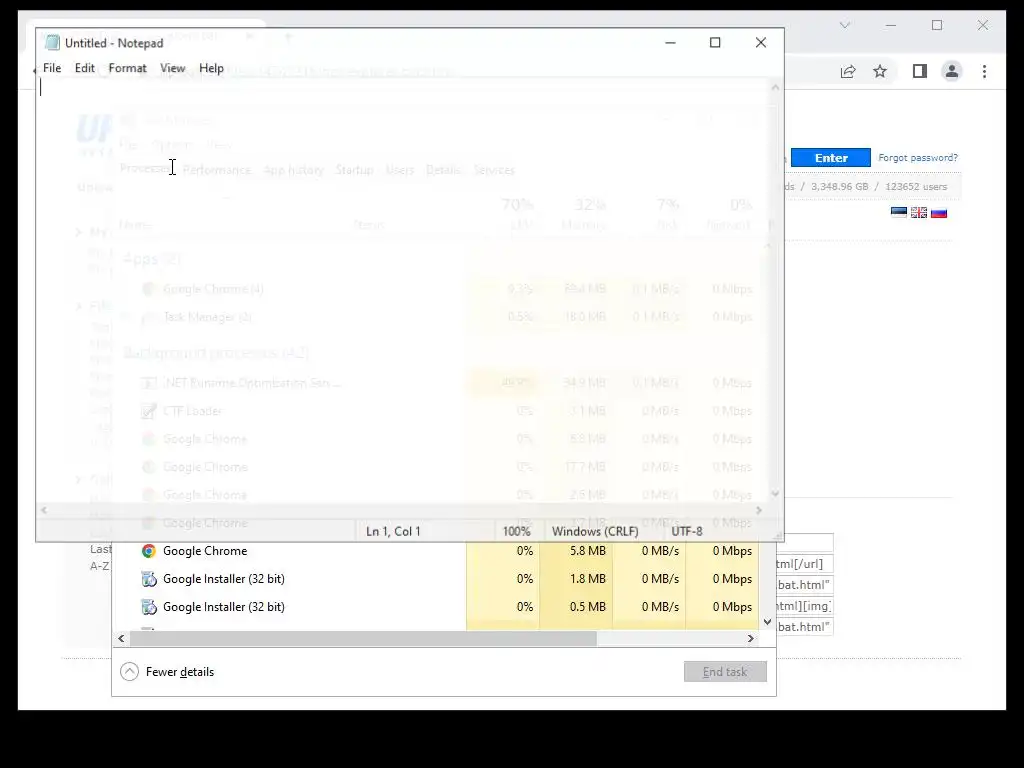Collapse Task Manager with the Fewer details chevron

click(x=129, y=671)
